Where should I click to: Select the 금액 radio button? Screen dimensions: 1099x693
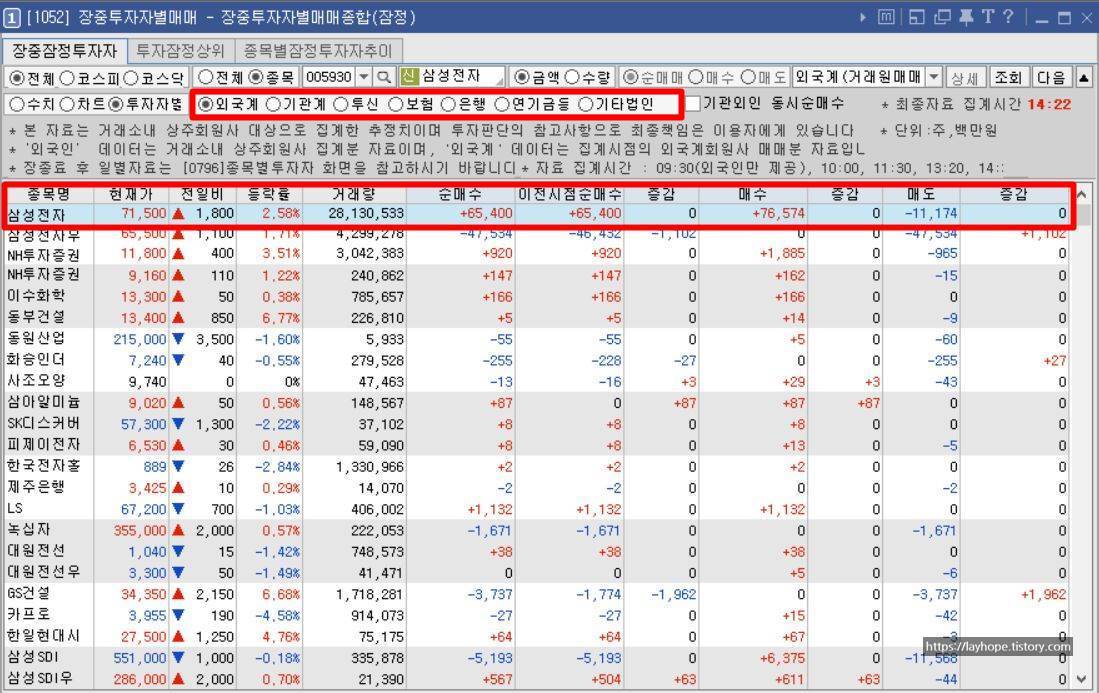click(x=521, y=77)
